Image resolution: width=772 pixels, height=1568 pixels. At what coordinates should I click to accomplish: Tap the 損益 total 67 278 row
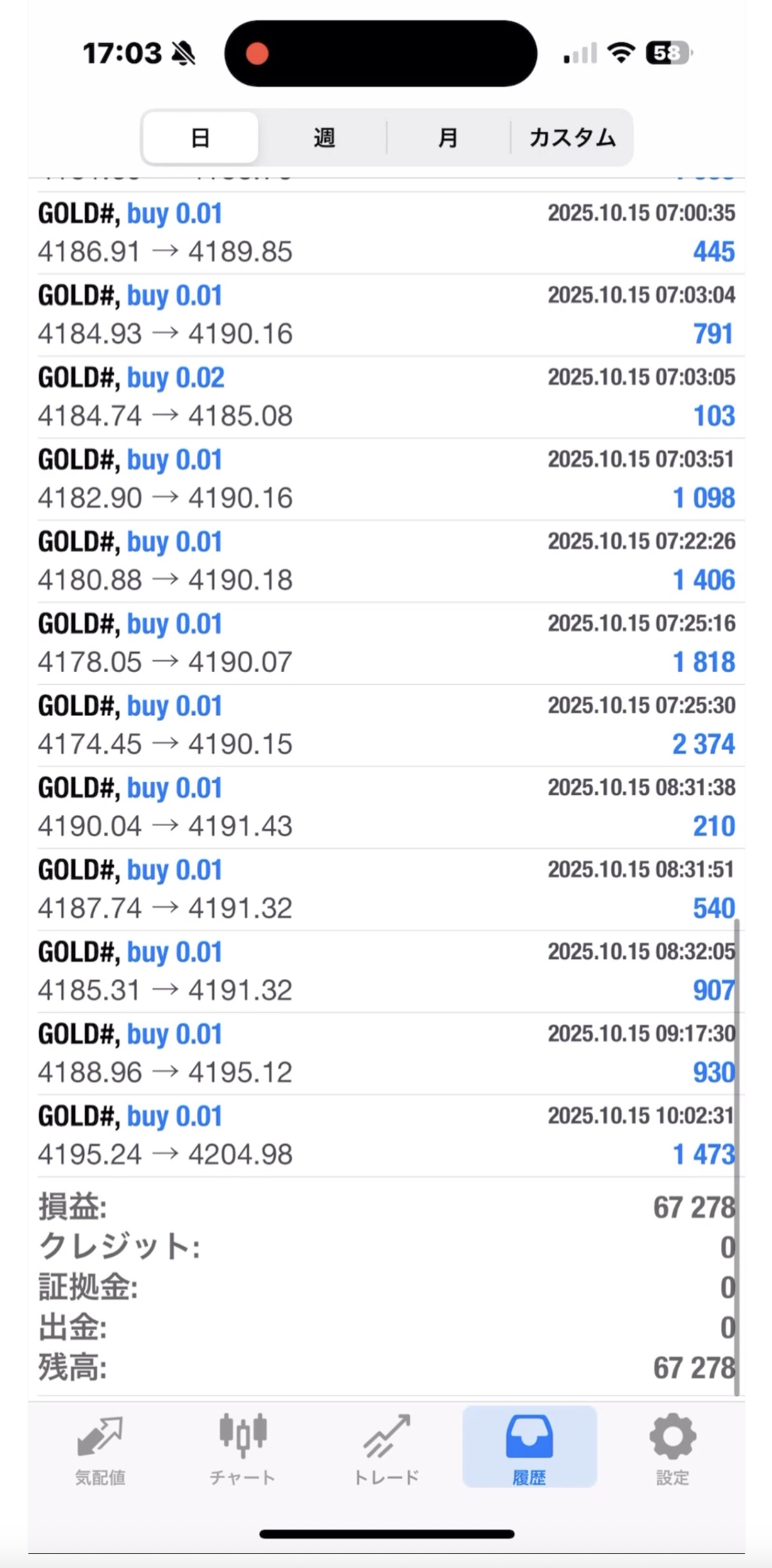click(x=386, y=1207)
